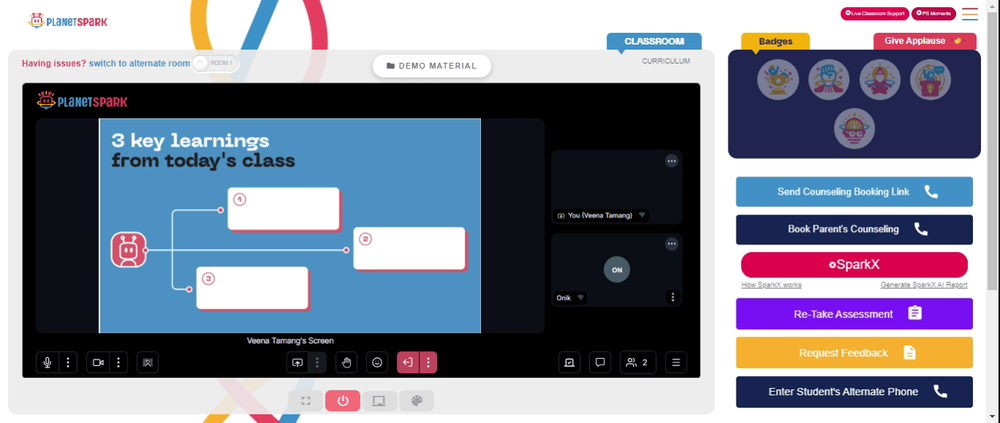Click the fullscreen expand icon below the video
The width and height of the screenshot is (1000, 423).
click(x=305, y=401)
